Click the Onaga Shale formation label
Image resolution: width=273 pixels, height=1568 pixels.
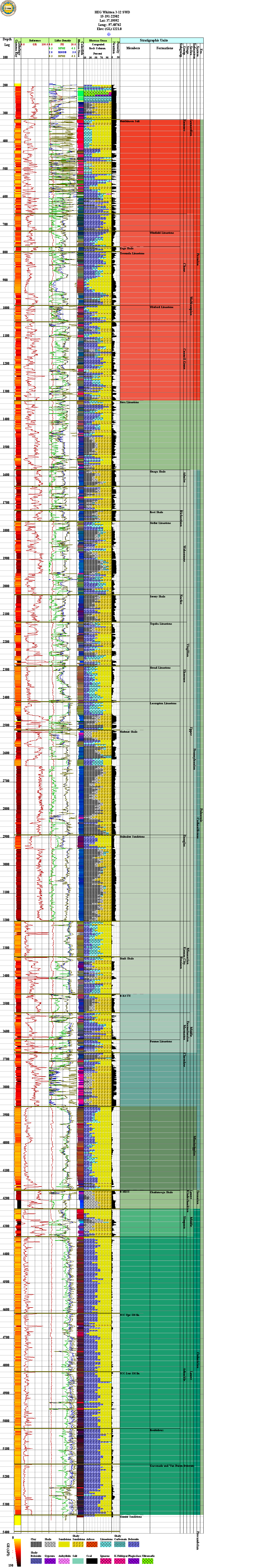tap(159, 472)
